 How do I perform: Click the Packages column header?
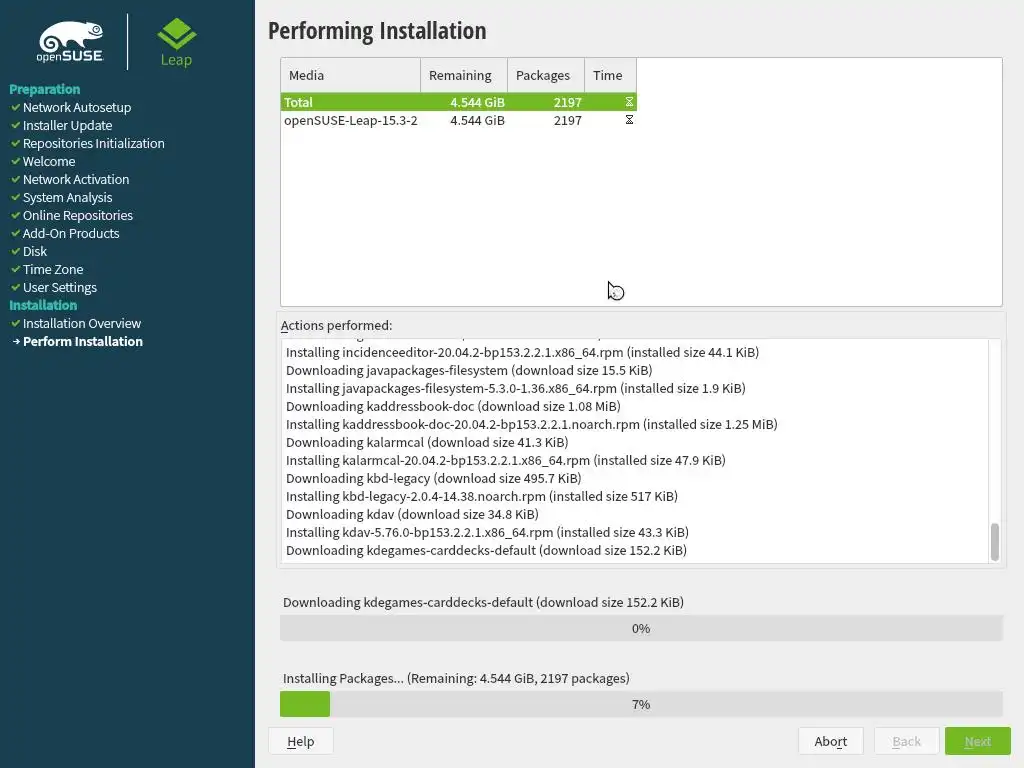click(x=546, y=75)
